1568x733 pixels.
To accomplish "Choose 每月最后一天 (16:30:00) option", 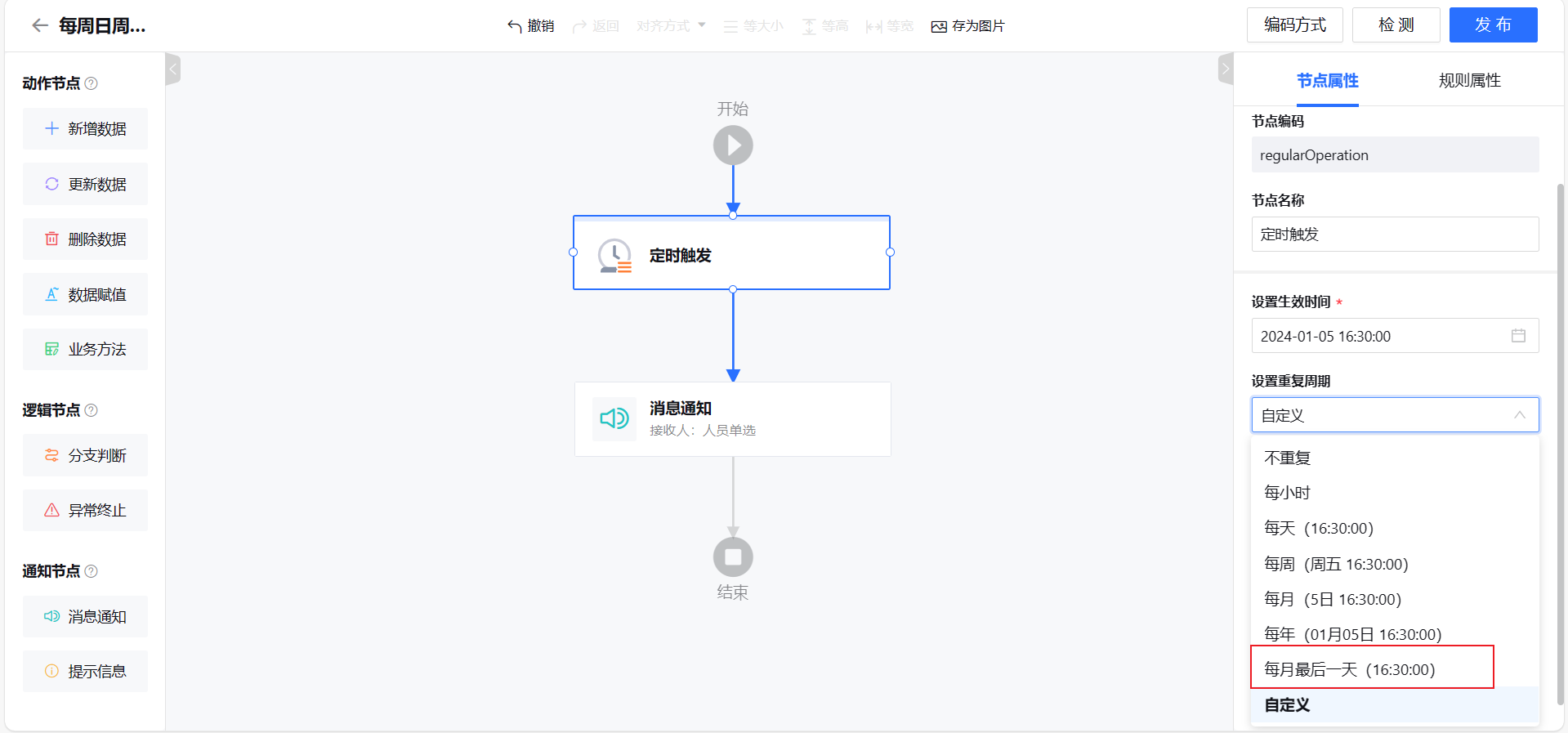I will coord(1395,669).
